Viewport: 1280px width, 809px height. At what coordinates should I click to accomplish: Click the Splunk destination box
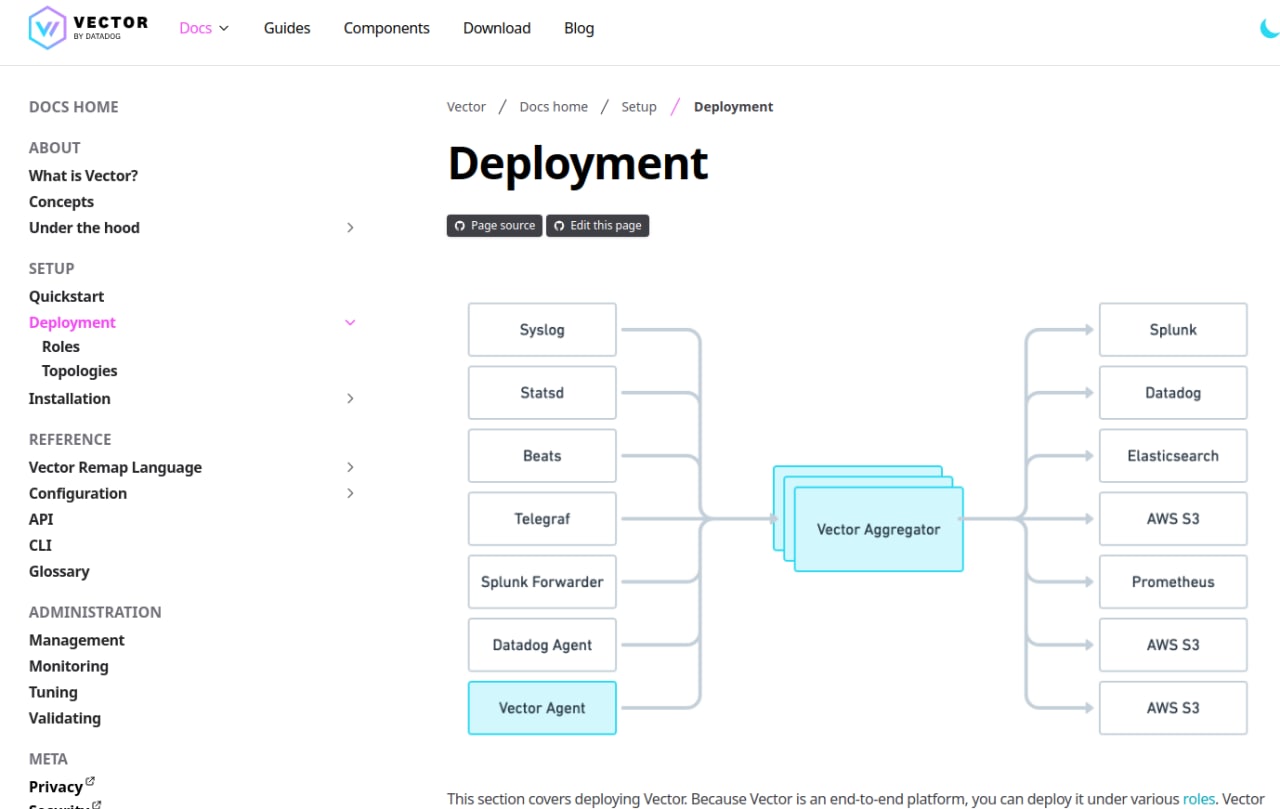point(1173,330)
